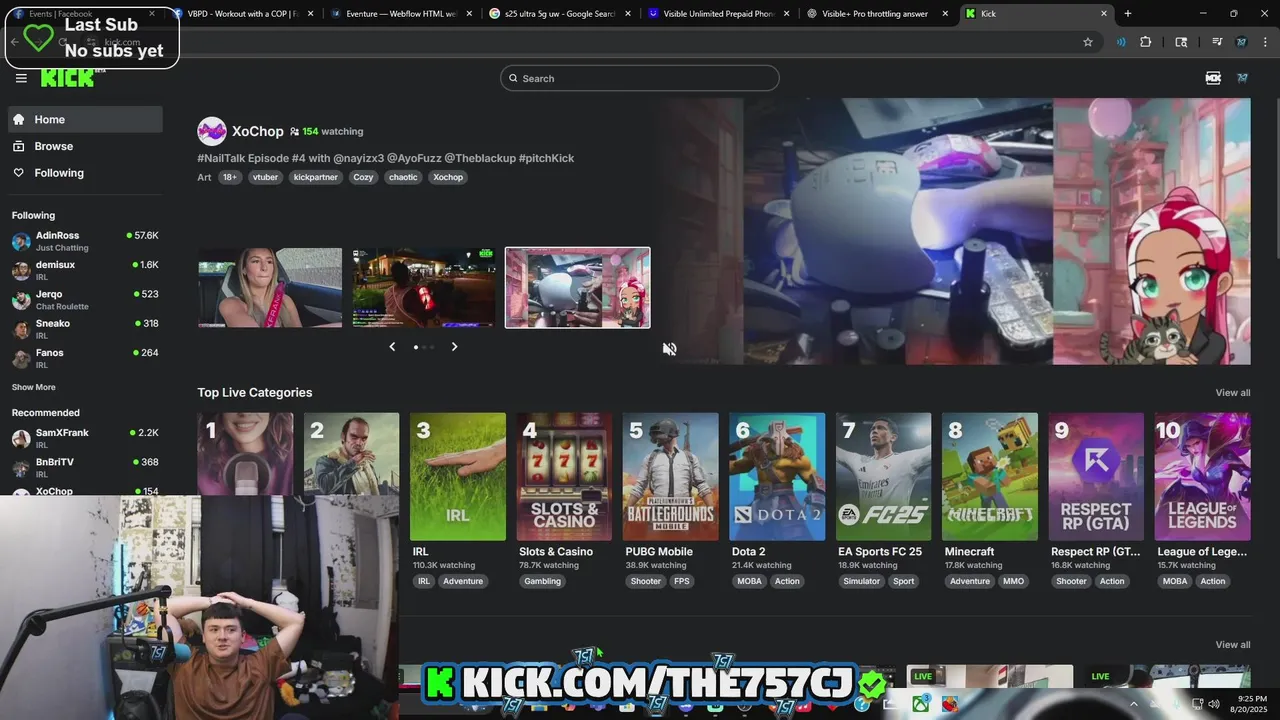Bookmark this page with star icon
The width and height of the screenshot is (1280, 720).
pyautogui.click(x=1088, y=42)
